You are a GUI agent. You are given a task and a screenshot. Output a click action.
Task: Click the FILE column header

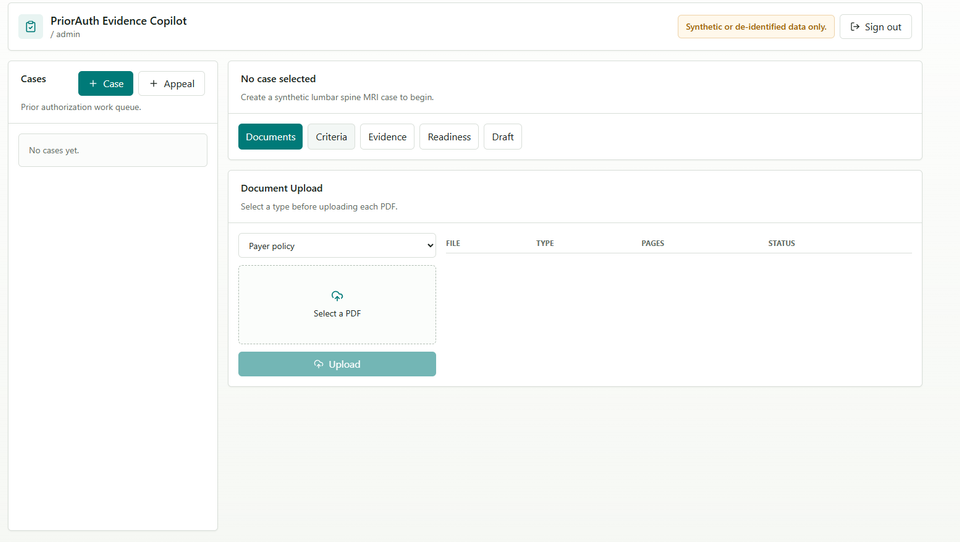pyautogui.click(x=453, y=243)
